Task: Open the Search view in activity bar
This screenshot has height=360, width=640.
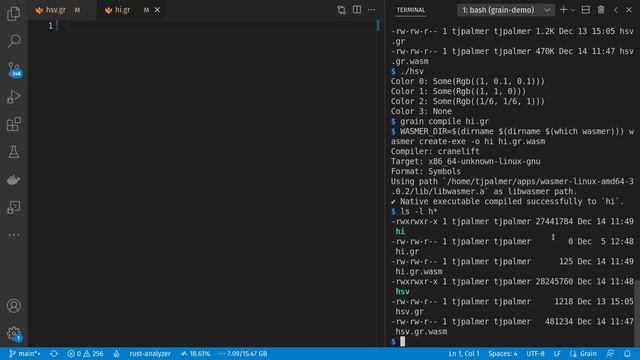Action: [x=13, y=41]
